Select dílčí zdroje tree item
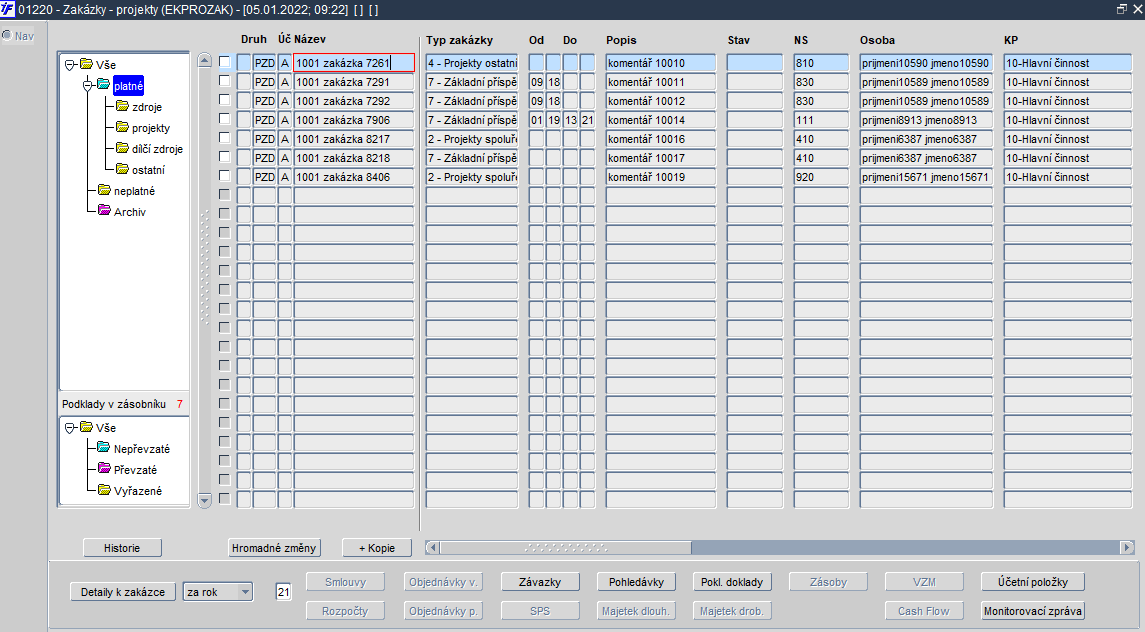Image resolution: width=1145 pixels, height=632 pixels. 158,149
